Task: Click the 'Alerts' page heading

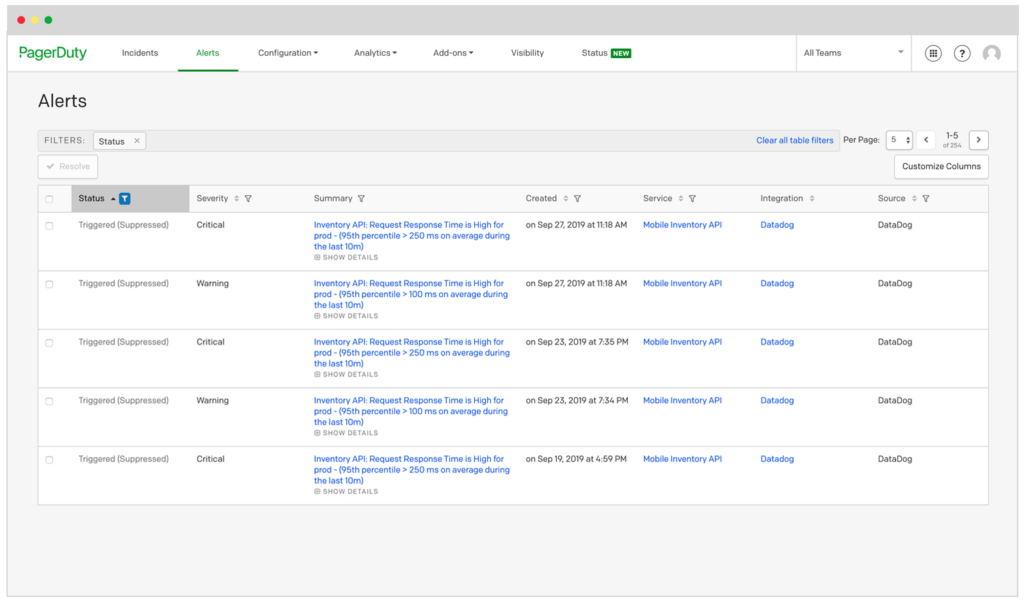Action: click(x=62, y=101)
